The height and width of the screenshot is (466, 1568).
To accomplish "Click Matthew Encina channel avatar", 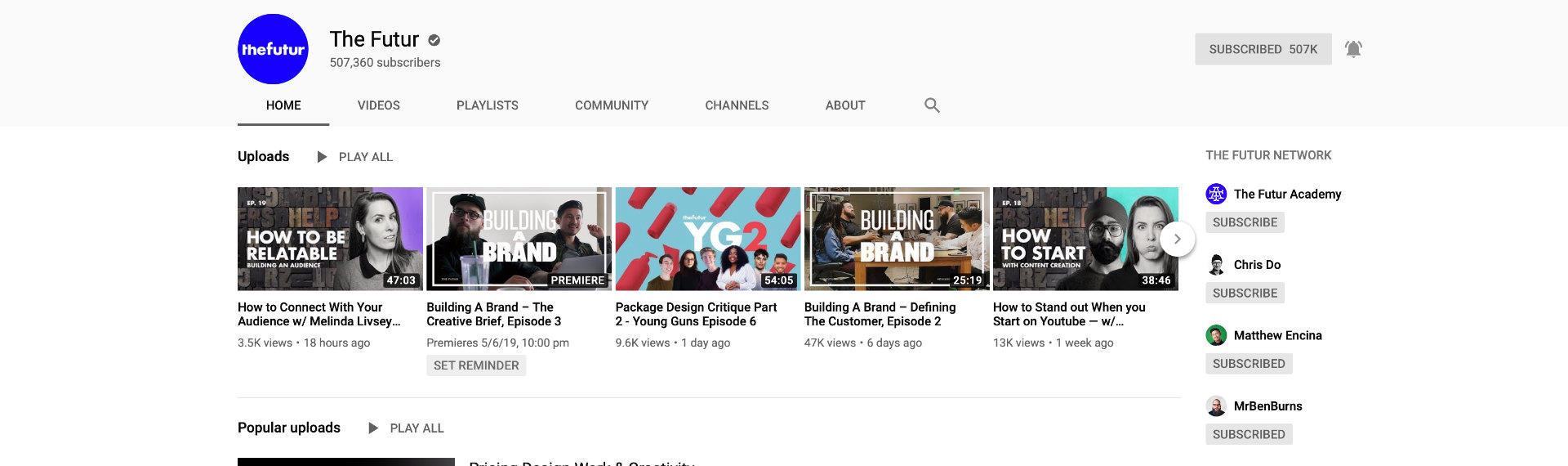I will pyautogui.click(x=1216, y=335).
